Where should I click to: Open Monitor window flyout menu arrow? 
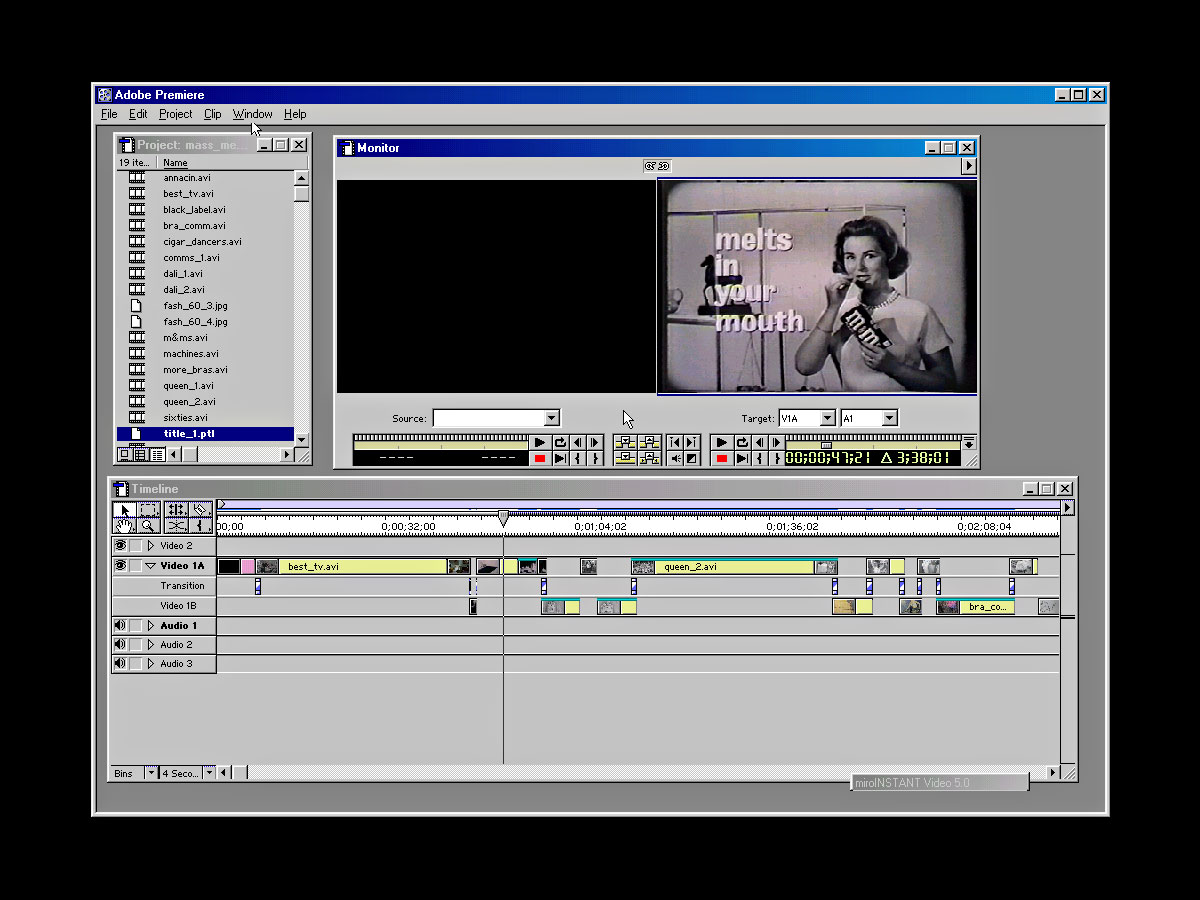(x=968, y=166)
